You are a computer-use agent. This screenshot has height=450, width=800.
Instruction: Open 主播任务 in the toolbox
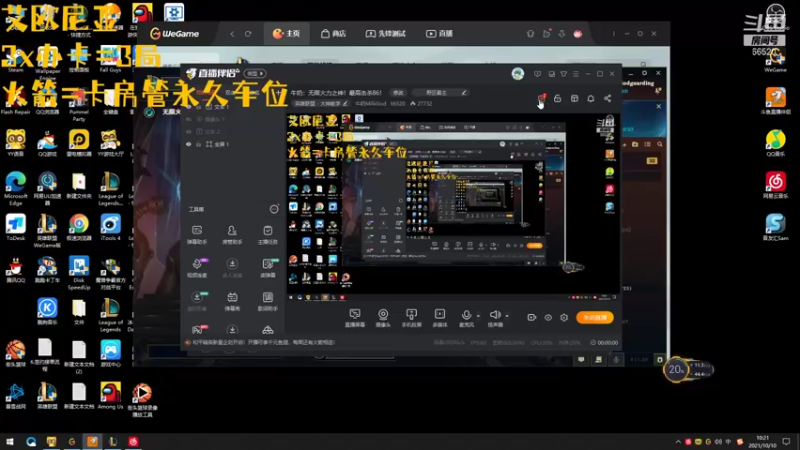coord(268,235)
